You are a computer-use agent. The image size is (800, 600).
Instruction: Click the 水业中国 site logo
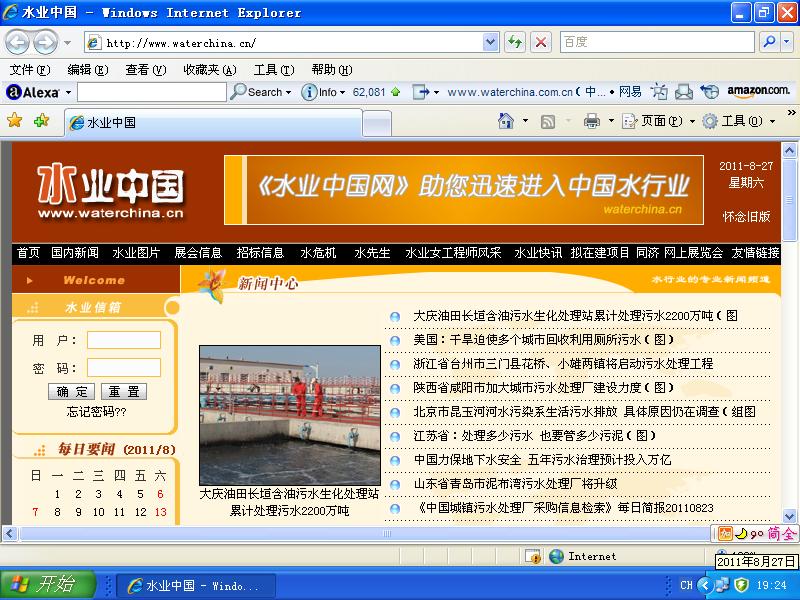click(x=111, y=191)
